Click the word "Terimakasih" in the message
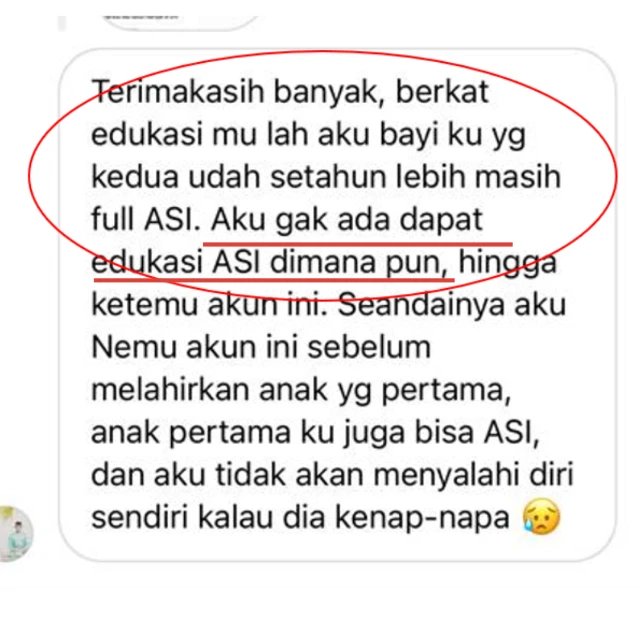This screenshot has width=640, height=640. pos(178,92)
